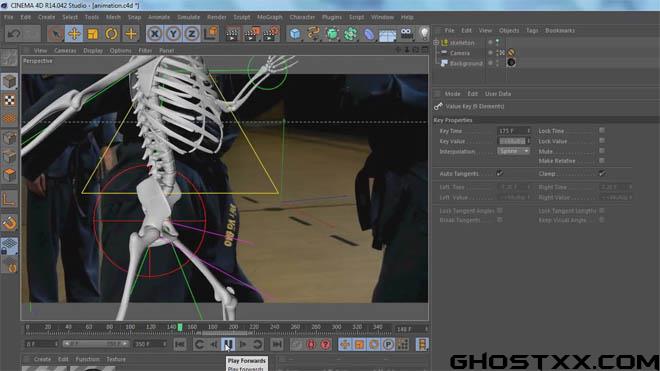The width and height of the screenshot is (660, 371).
Task: Open the blue deformer icon
Action: click(369, 34)
